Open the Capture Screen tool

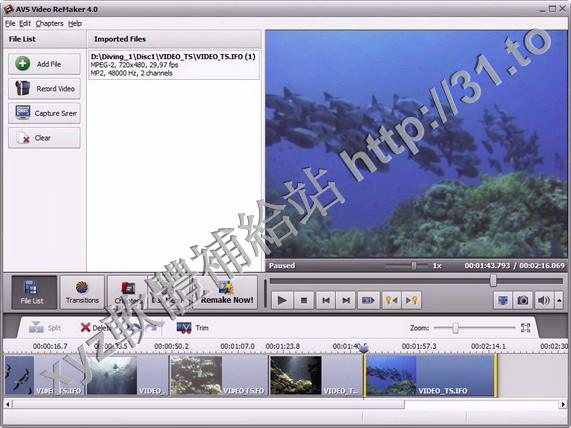(44, 113)
